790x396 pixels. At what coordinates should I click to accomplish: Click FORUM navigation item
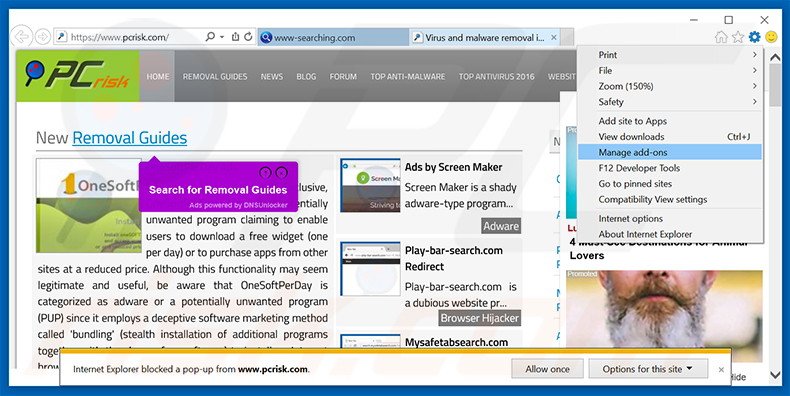point(343,77)
